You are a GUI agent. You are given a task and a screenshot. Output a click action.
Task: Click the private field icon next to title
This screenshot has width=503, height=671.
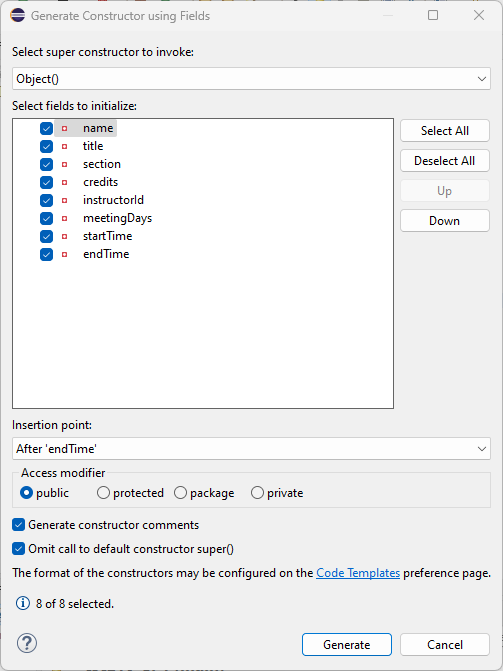coord(65,146)
